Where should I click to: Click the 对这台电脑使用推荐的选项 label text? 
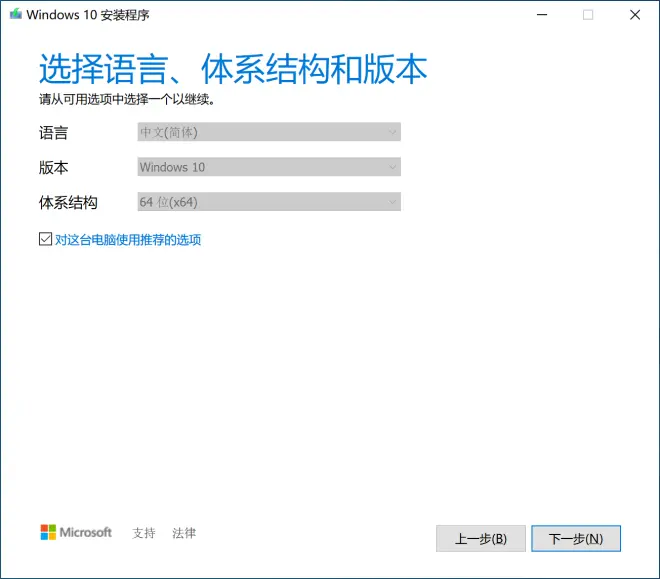tap(128, 240)
